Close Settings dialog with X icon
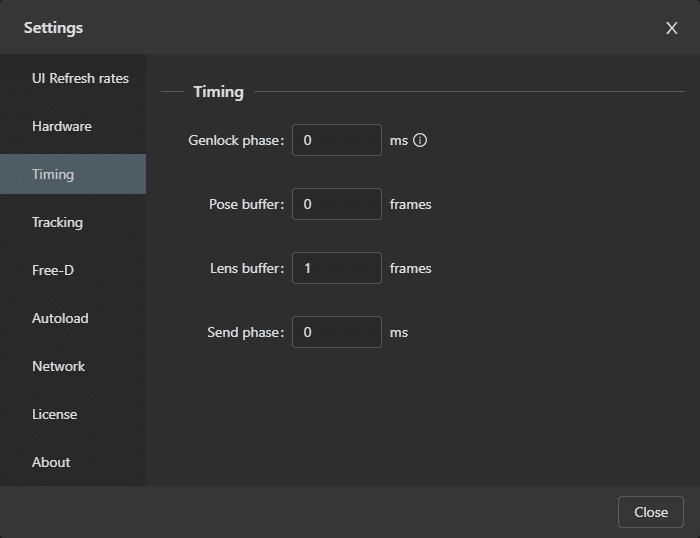This screenshot has width=700, height=538. pos(671,28)
